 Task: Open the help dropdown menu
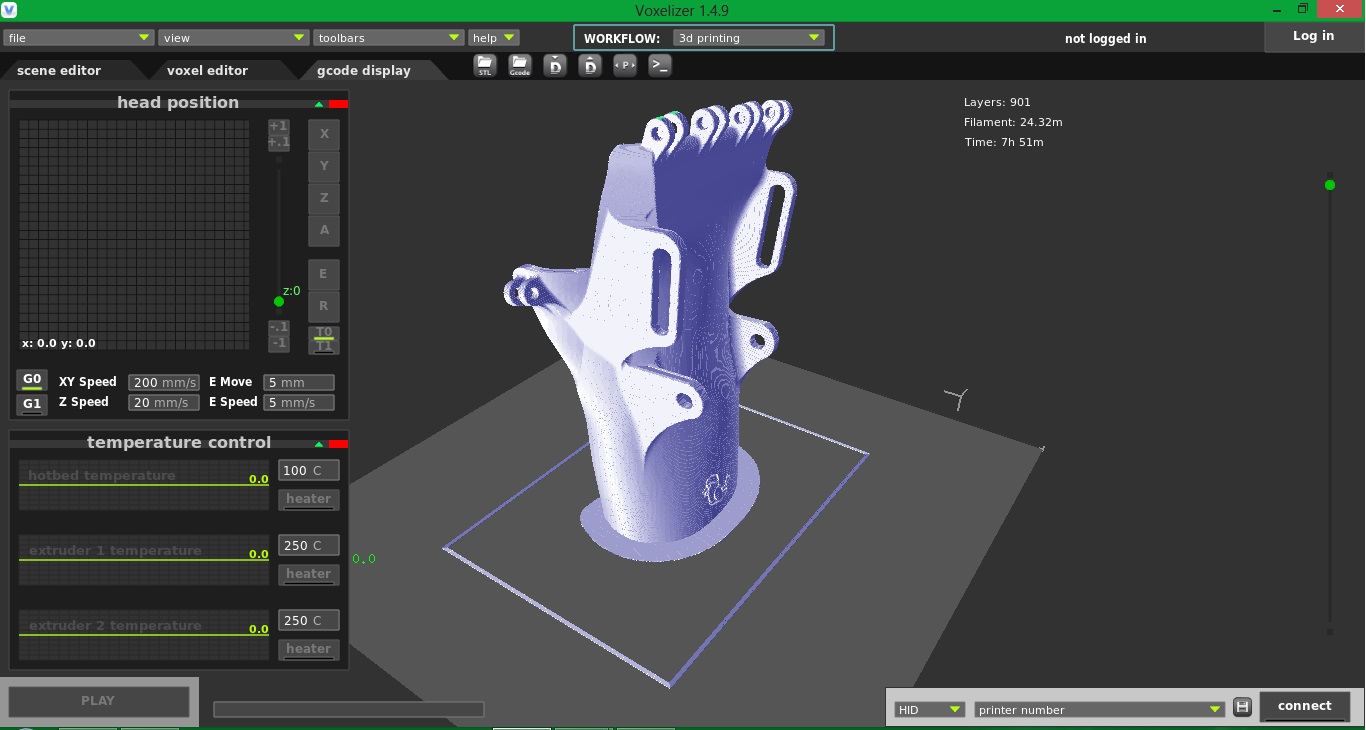click(493, 38)
